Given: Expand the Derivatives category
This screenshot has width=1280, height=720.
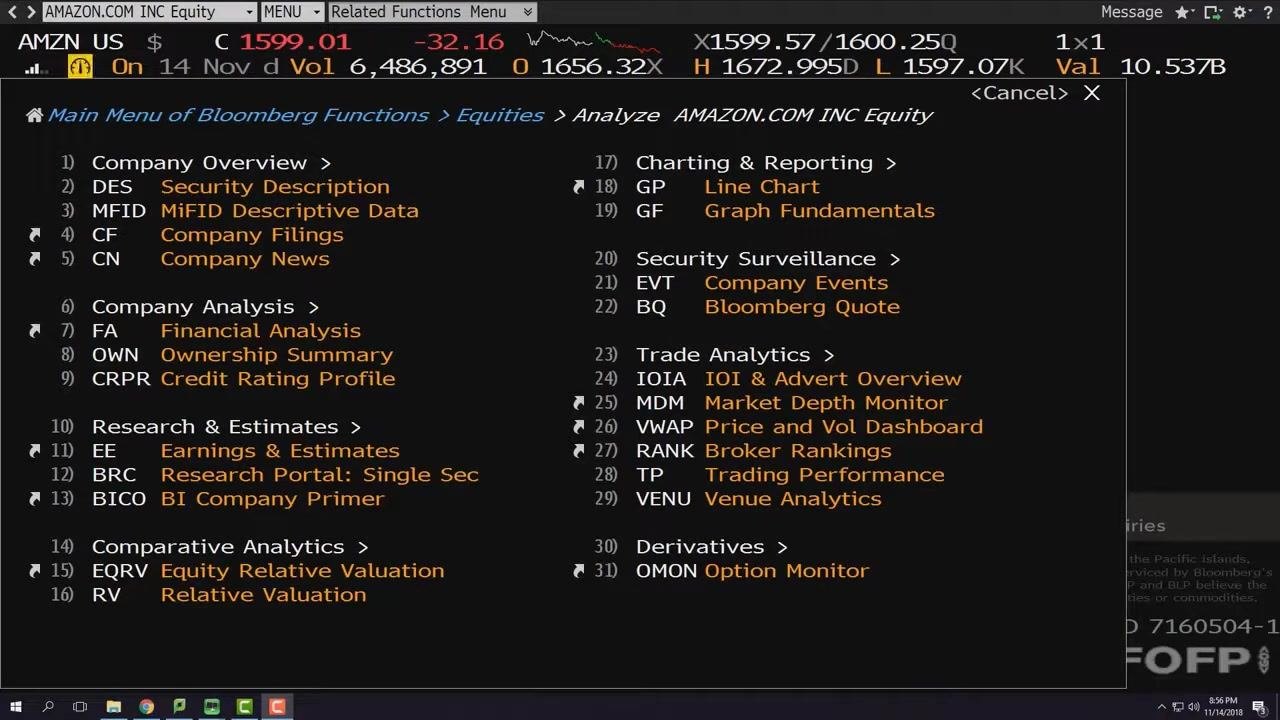Looking at the screenshot, I should point(712,547).
